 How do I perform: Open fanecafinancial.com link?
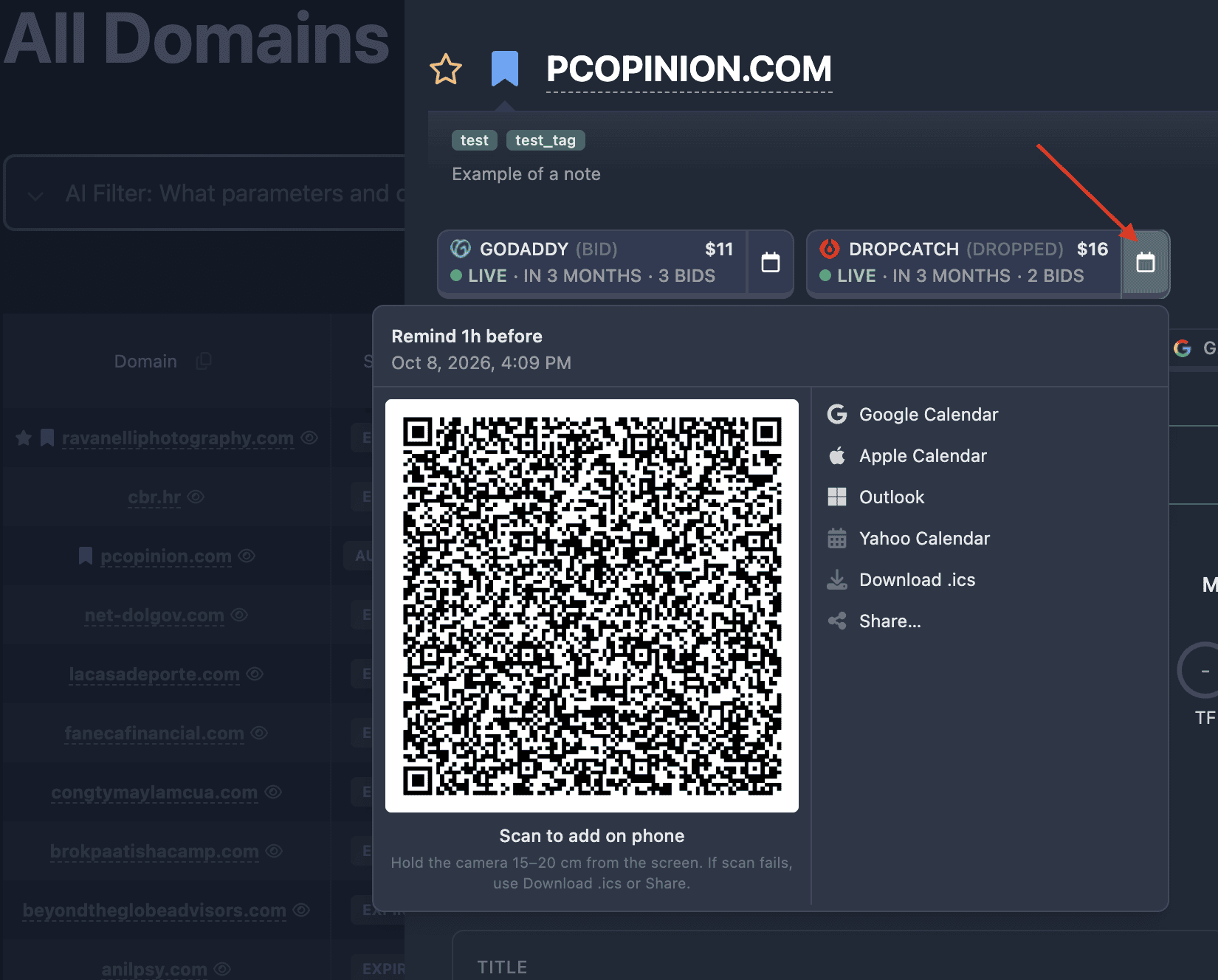tap(154, 733)
